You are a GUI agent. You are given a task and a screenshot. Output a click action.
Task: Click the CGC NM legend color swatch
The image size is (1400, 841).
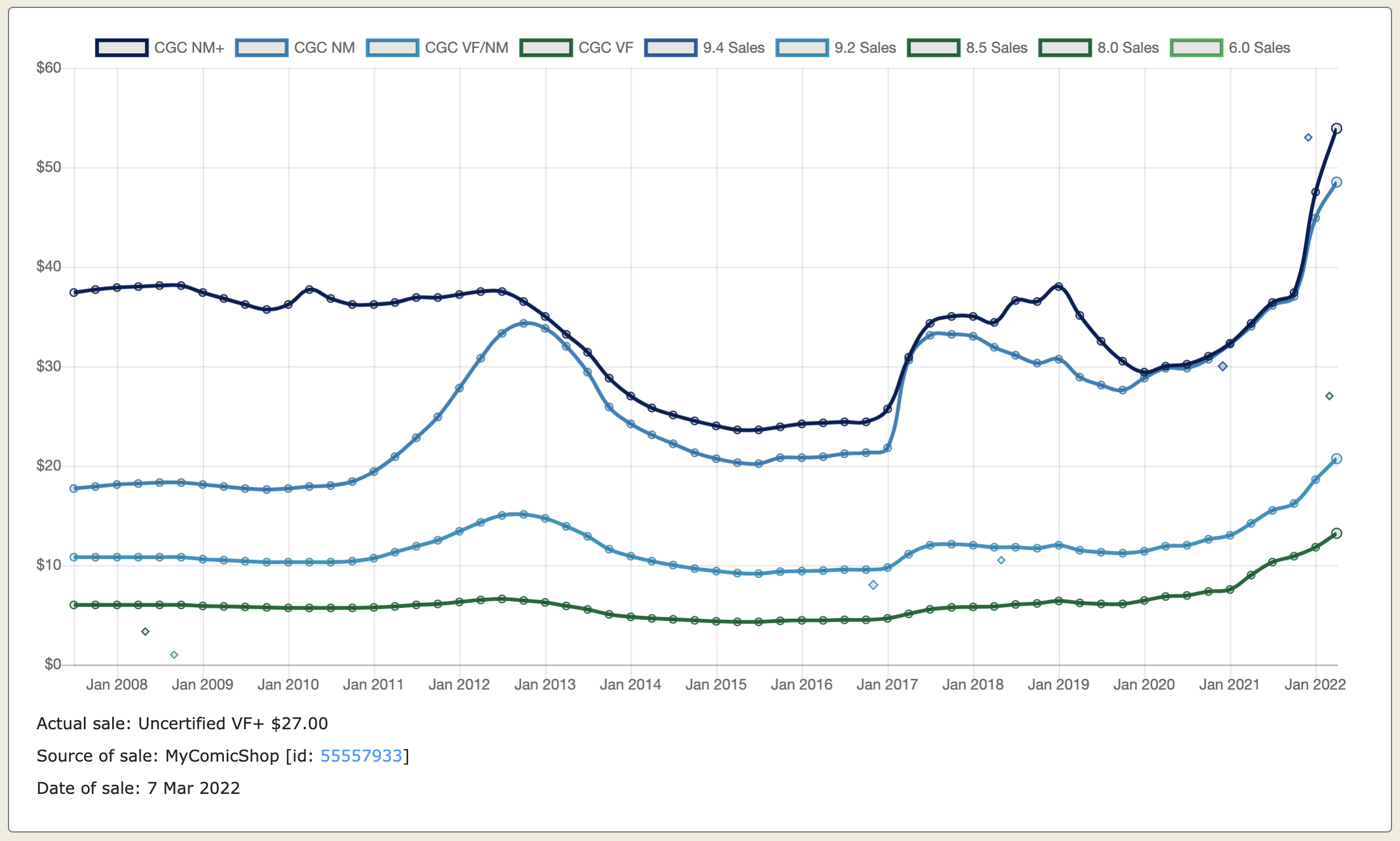pyautogui.click(x=261, y=48)
